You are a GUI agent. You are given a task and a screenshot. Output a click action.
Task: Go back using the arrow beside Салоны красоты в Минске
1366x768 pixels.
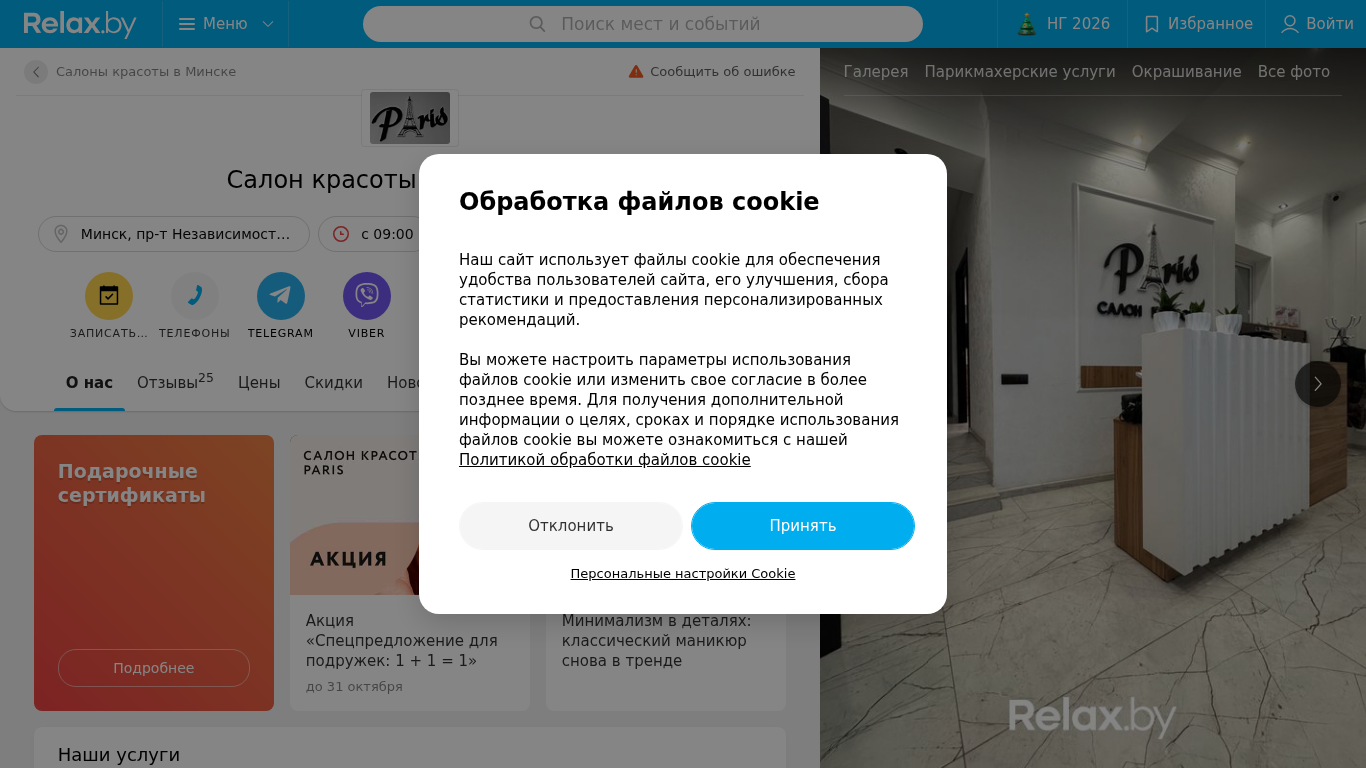36,72
